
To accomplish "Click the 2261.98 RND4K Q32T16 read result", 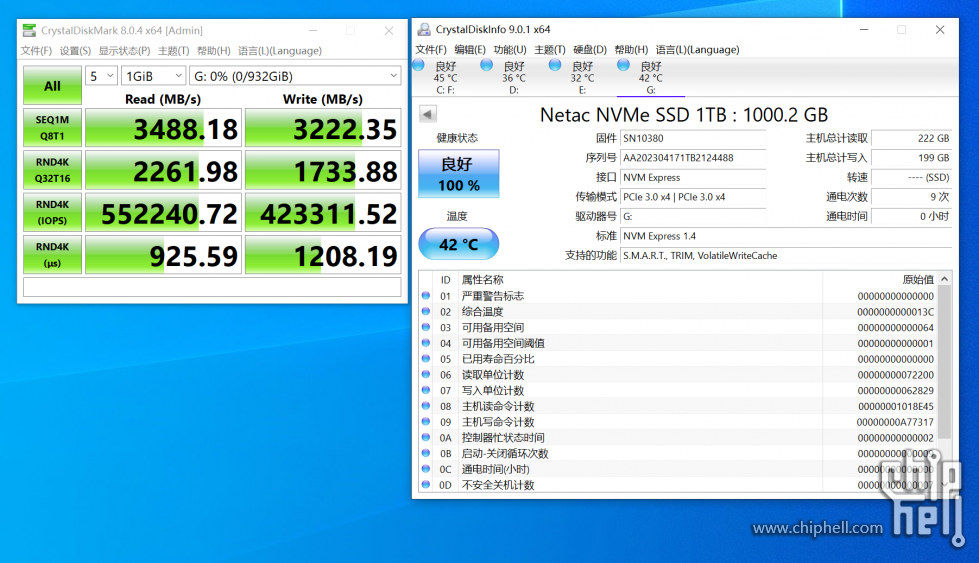I will click(x=163, y=170).
